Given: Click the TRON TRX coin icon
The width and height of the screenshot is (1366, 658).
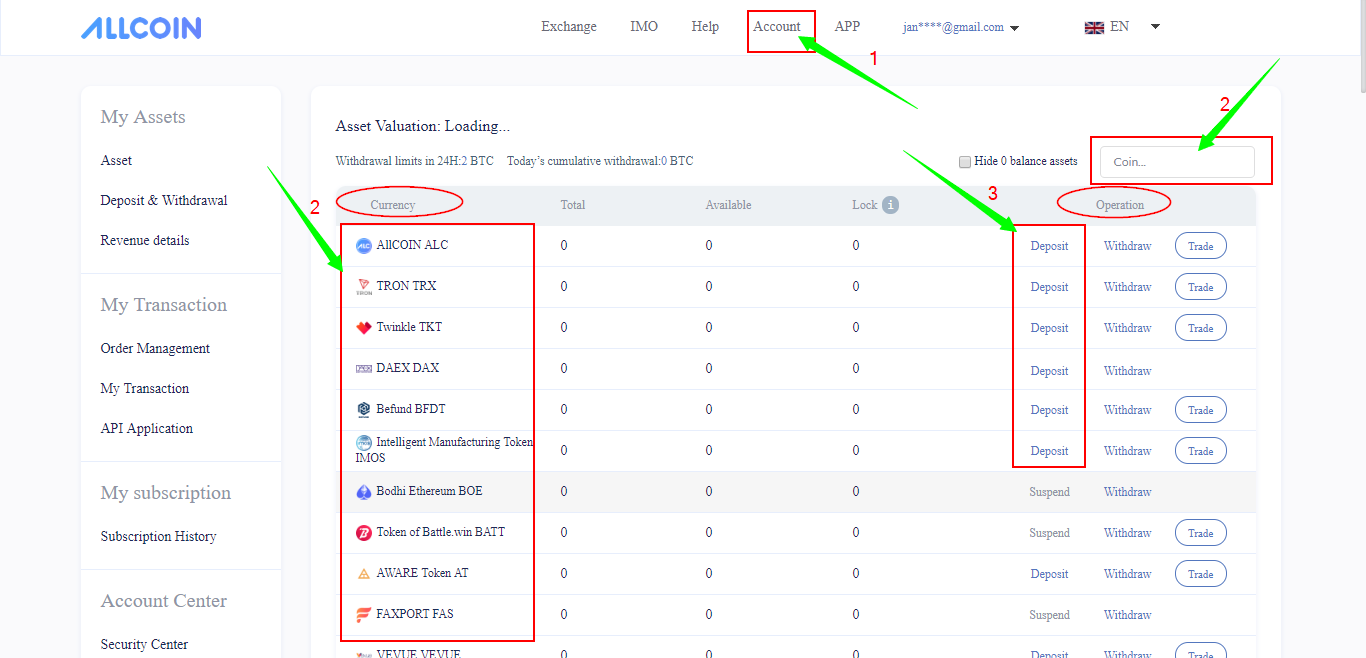Looking at the screenshot, I should coord(364,287).
